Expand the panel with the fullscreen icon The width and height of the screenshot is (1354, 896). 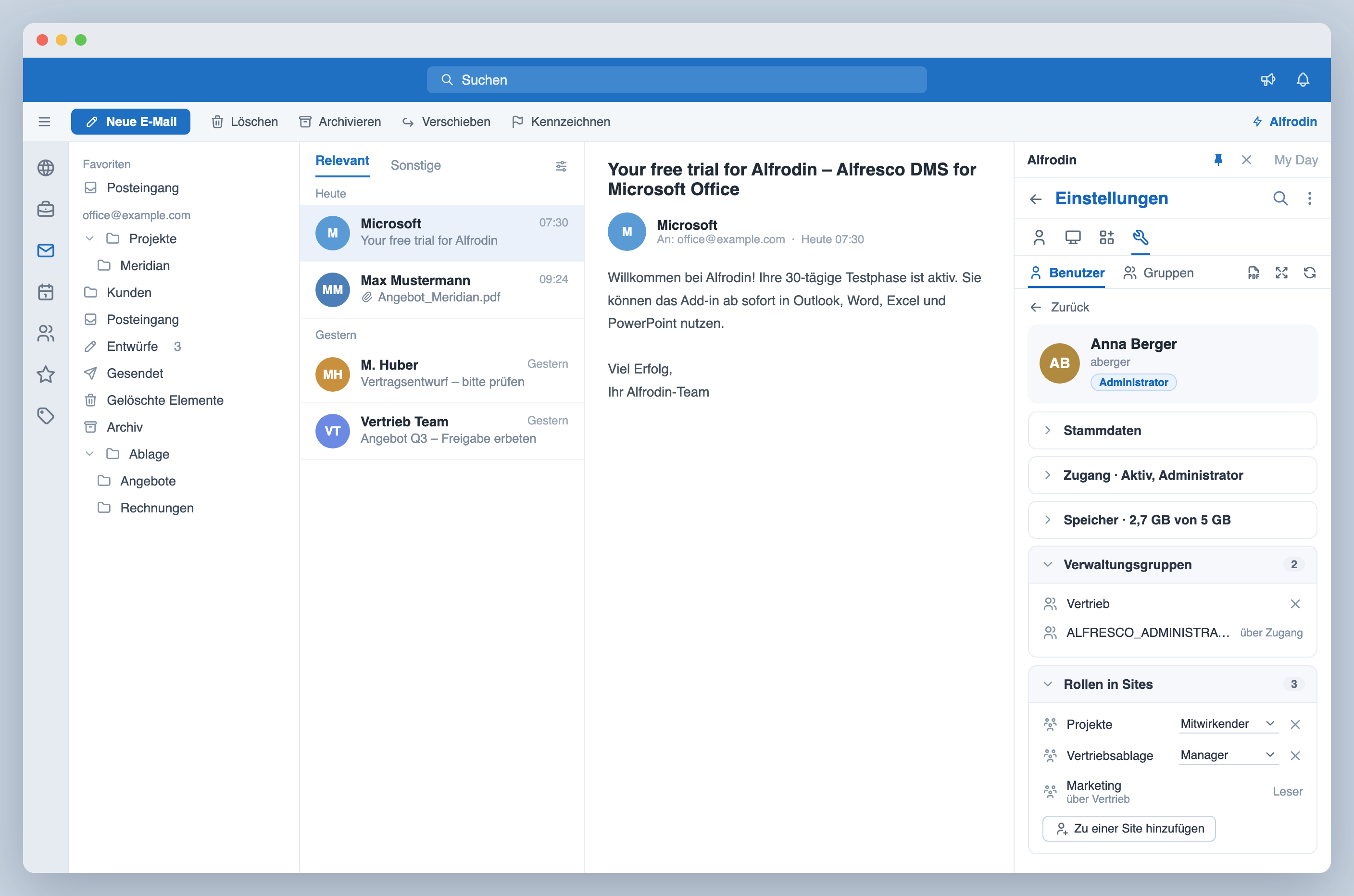tap(1281, 273)
